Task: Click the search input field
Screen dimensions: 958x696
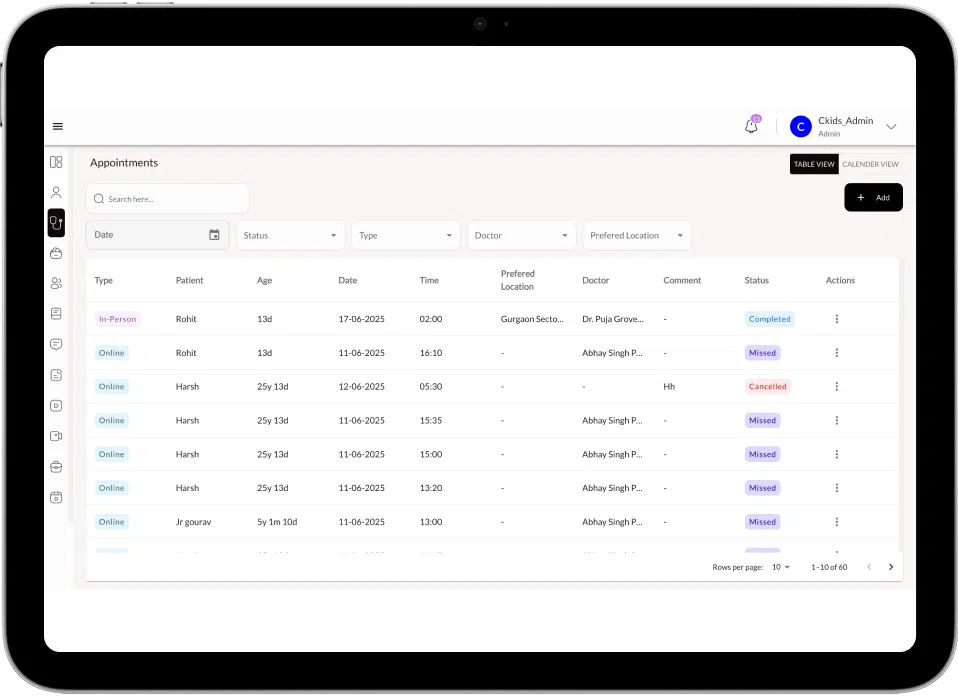Action: [166, 198]
